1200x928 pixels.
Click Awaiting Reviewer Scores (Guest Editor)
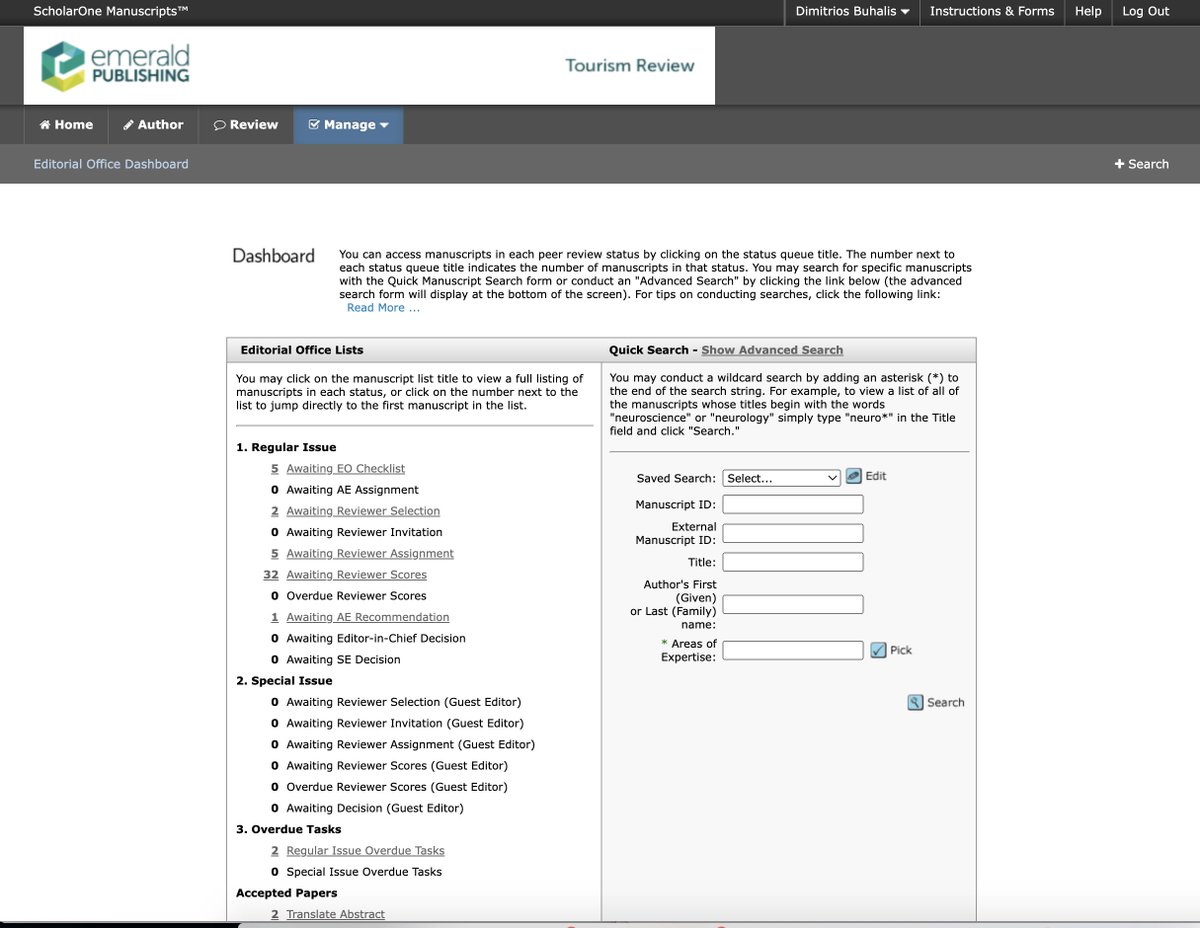397,766
